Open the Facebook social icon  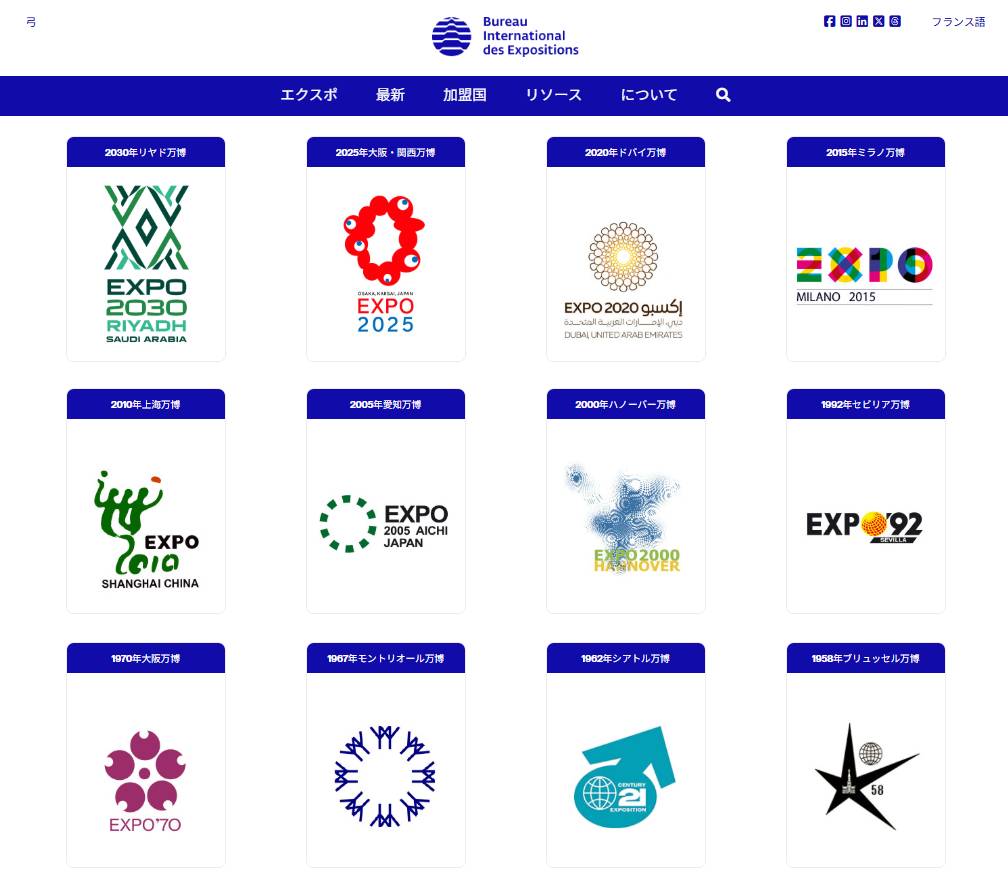click(829, 21)
